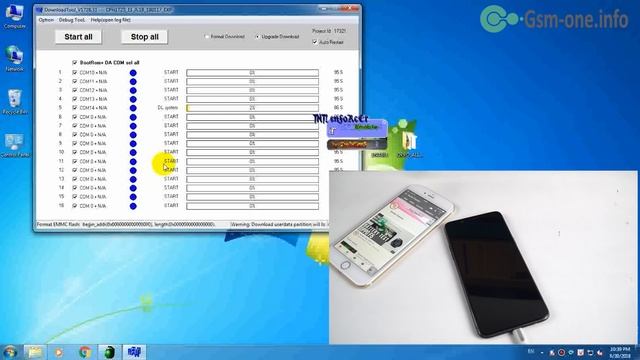
Task: Click the progress bar of row 16
Action: pyautogui.click(x=252, y=206)
